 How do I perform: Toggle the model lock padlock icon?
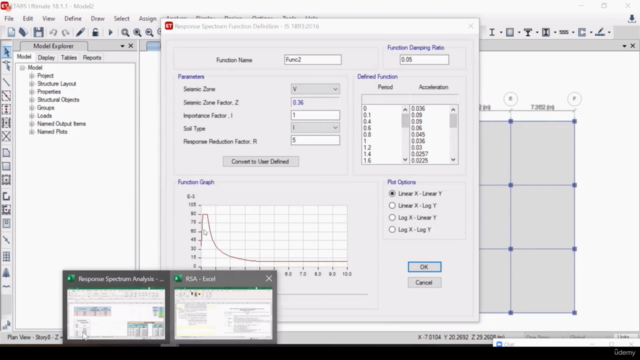point(95,32)
